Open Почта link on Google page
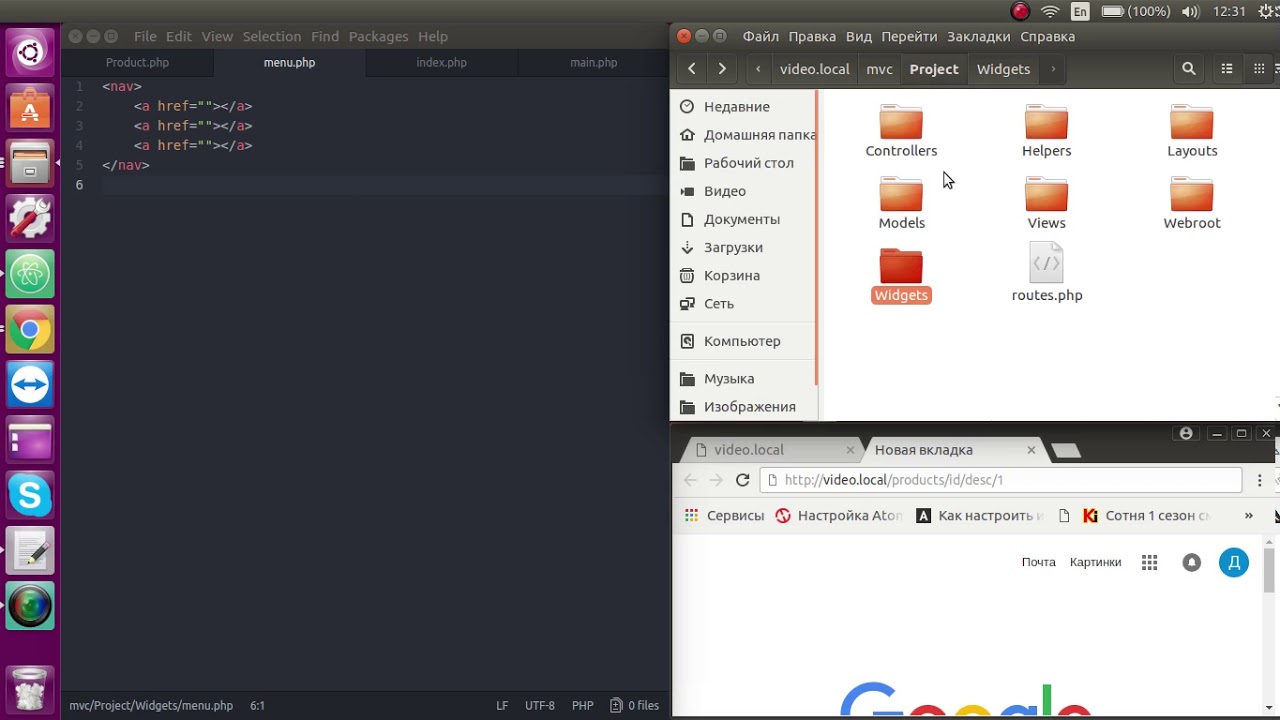The width and height of the screenshot is (1280, 720). pyautogui.click(x=1039, y=562)
